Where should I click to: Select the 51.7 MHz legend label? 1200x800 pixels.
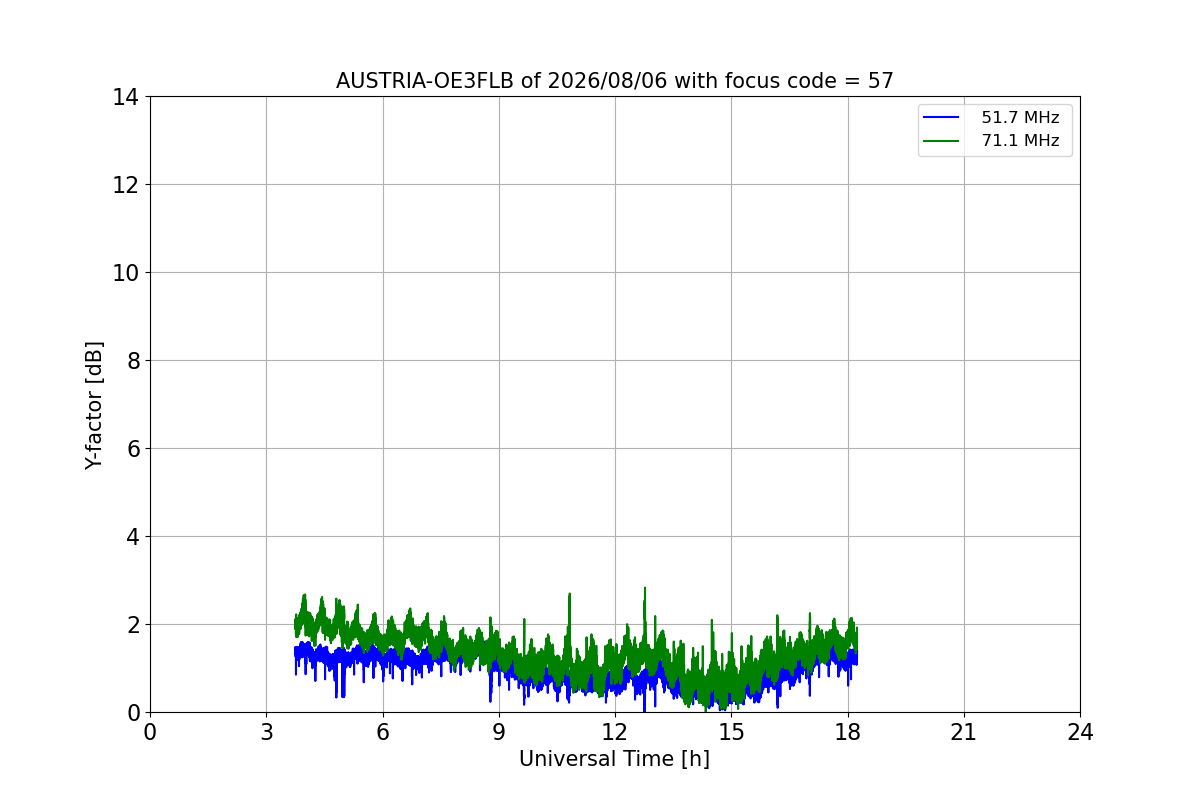coord(1020,118)
